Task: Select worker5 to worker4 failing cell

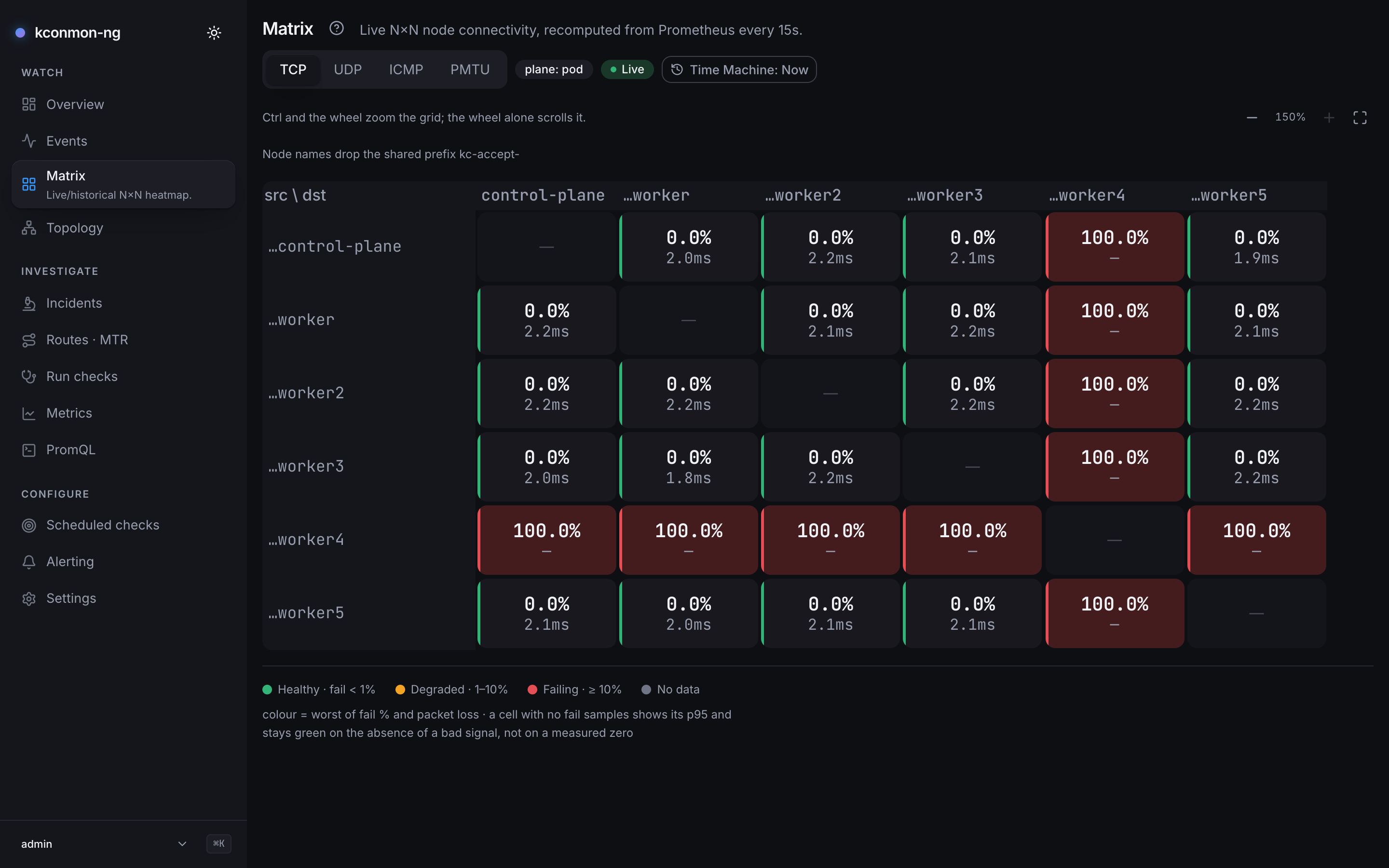Action: (1115, 613)
